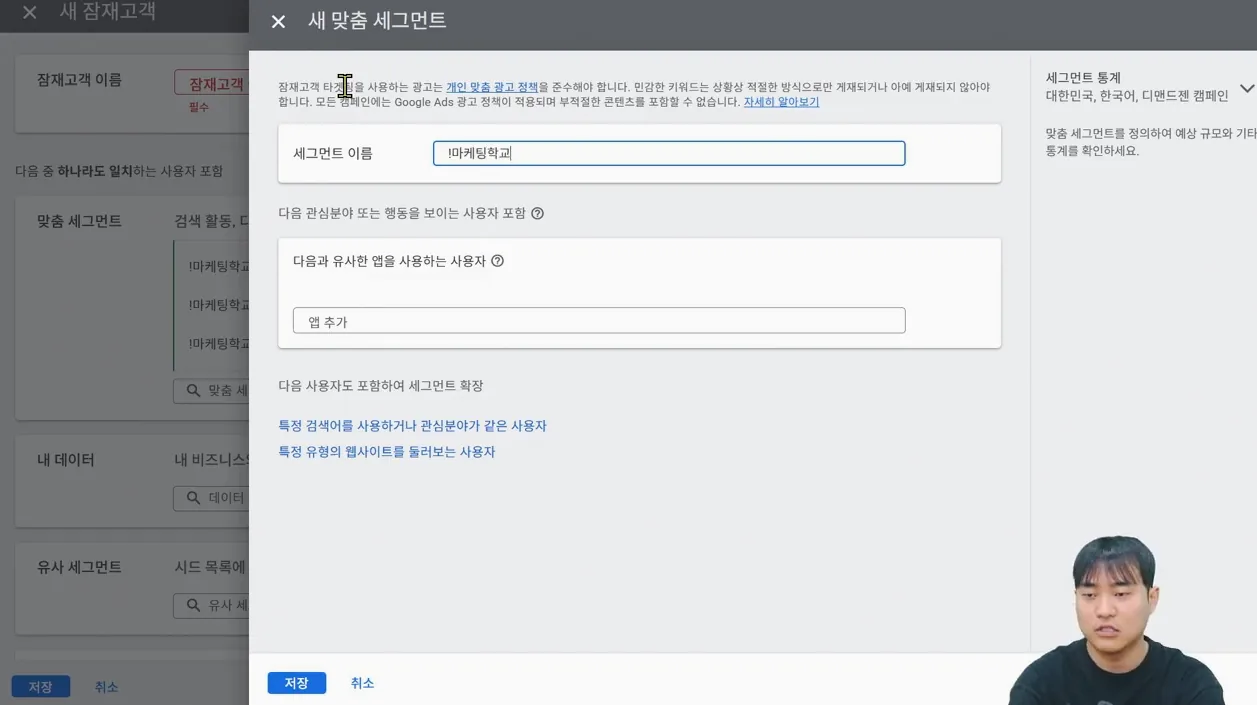Click search icon in 유사 세그먼트 search box
This screenshot has width=1257, height=705.
click(x=193, y=605)
